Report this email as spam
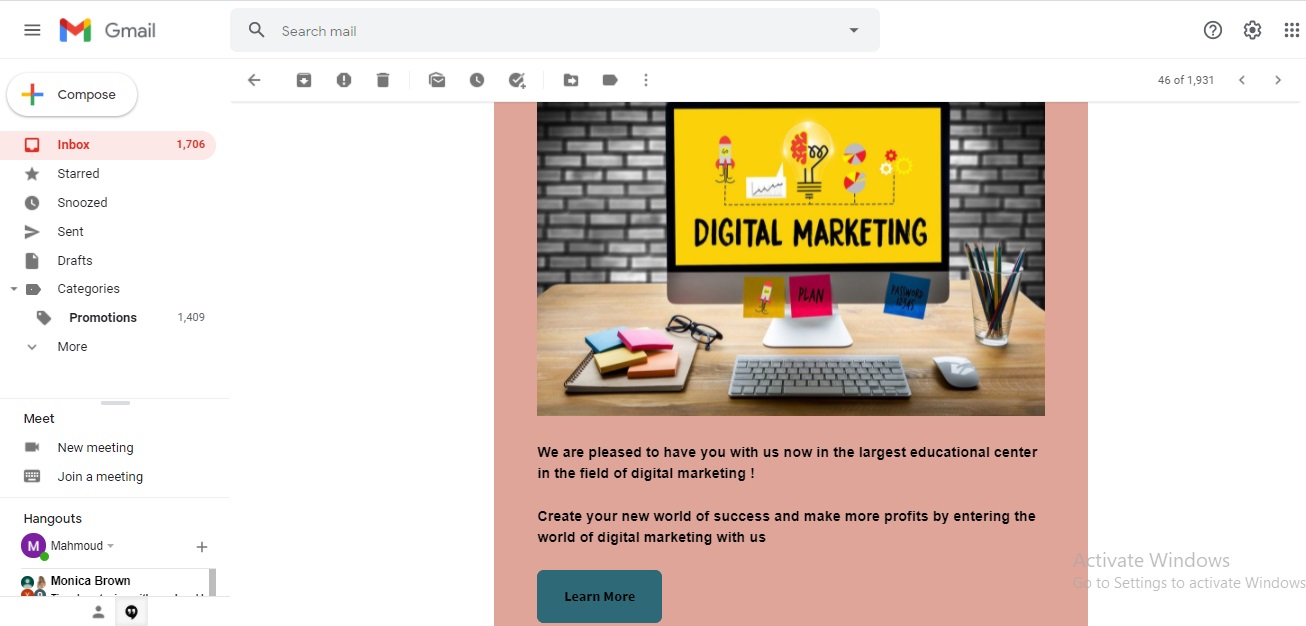The height and width of the screenshot is (626, 1306). click(x=344, y=80)
